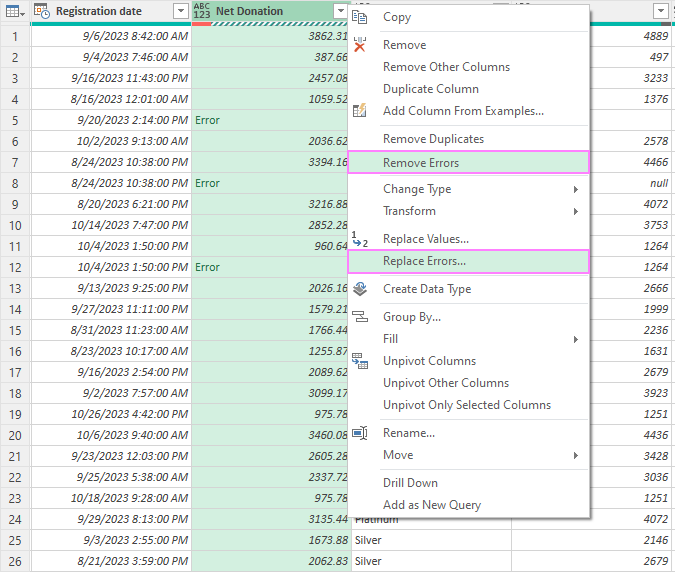675x572 pixels.
Task: Click the value 2146 in row 25
Action: [x=591, y=540]
